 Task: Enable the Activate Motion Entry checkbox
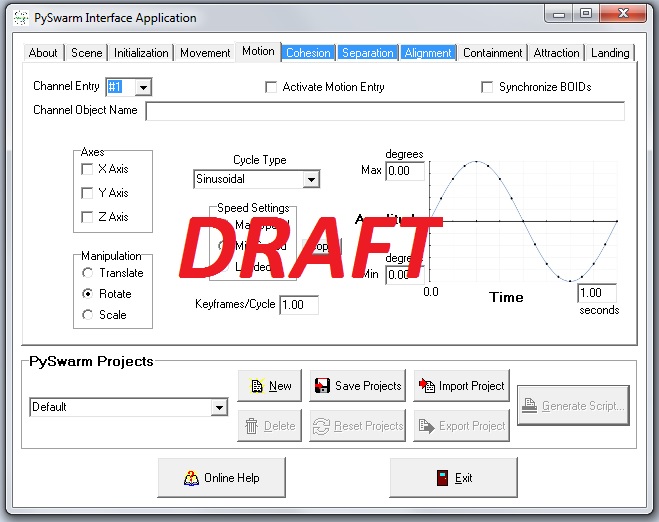coord(271,87)
